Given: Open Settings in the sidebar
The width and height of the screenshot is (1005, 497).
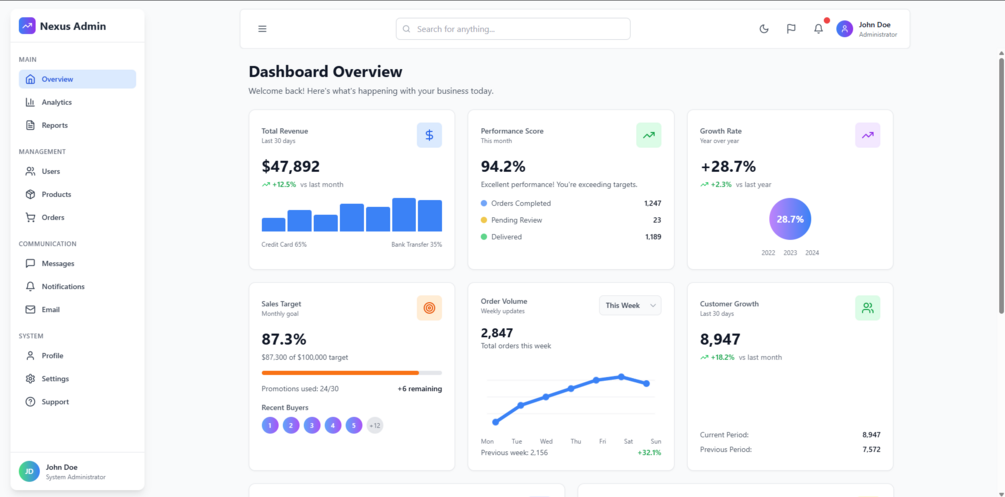Looking at the screenshot, I should (78, 379).
